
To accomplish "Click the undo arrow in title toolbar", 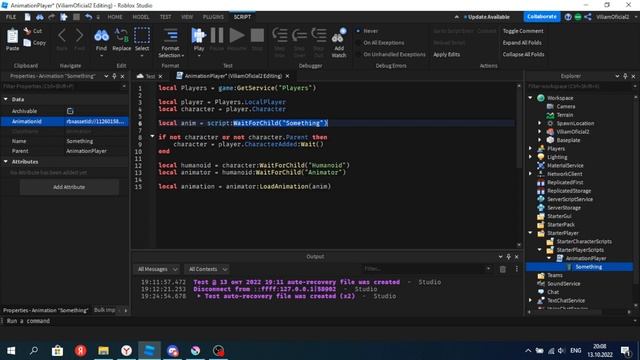I will point(89,17).
